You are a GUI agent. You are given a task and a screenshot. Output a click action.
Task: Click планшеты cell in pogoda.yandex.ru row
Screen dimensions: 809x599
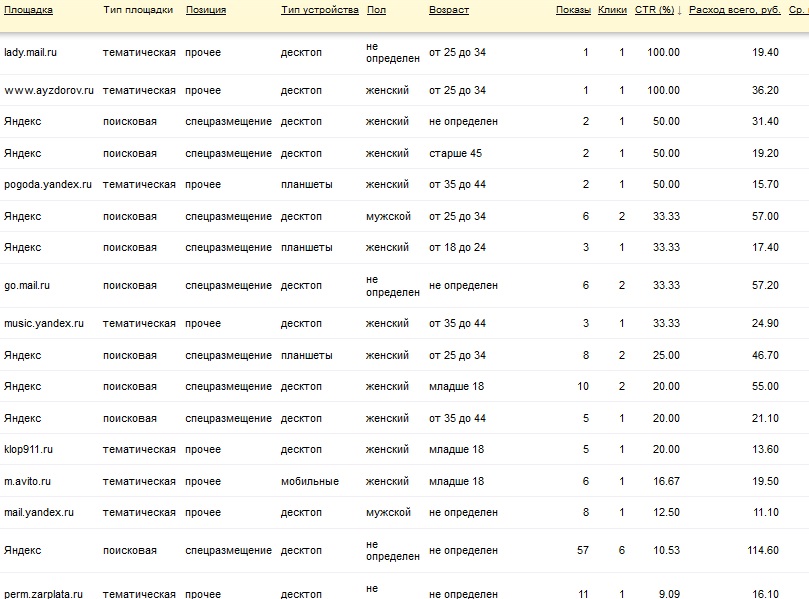click(306, 184)
